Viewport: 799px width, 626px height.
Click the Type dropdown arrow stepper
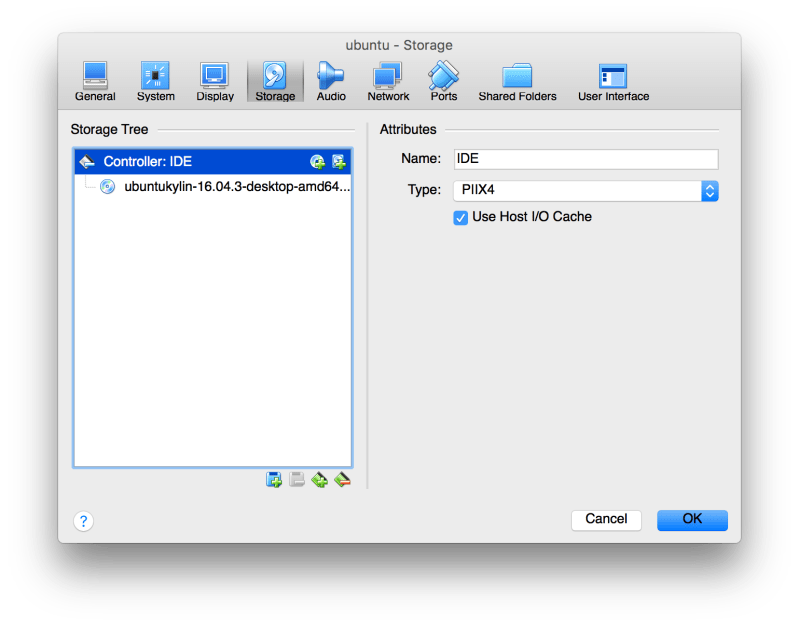pos(710,191)
